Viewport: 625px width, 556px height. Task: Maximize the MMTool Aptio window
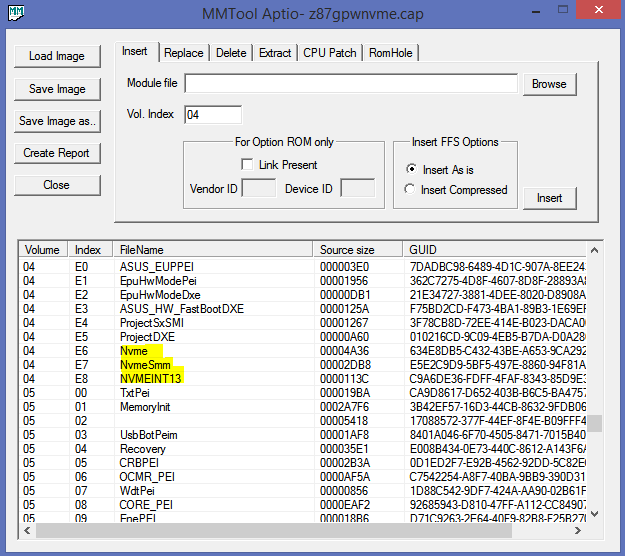(563, 10)
